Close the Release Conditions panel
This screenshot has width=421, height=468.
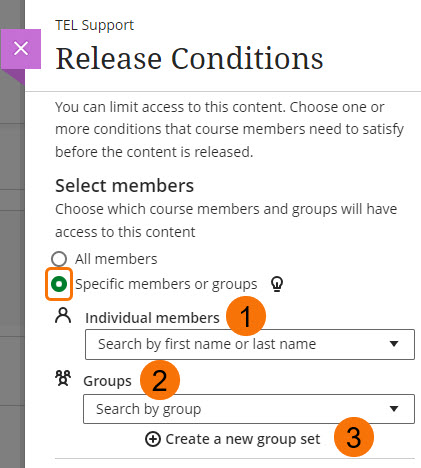click(21, 49)
